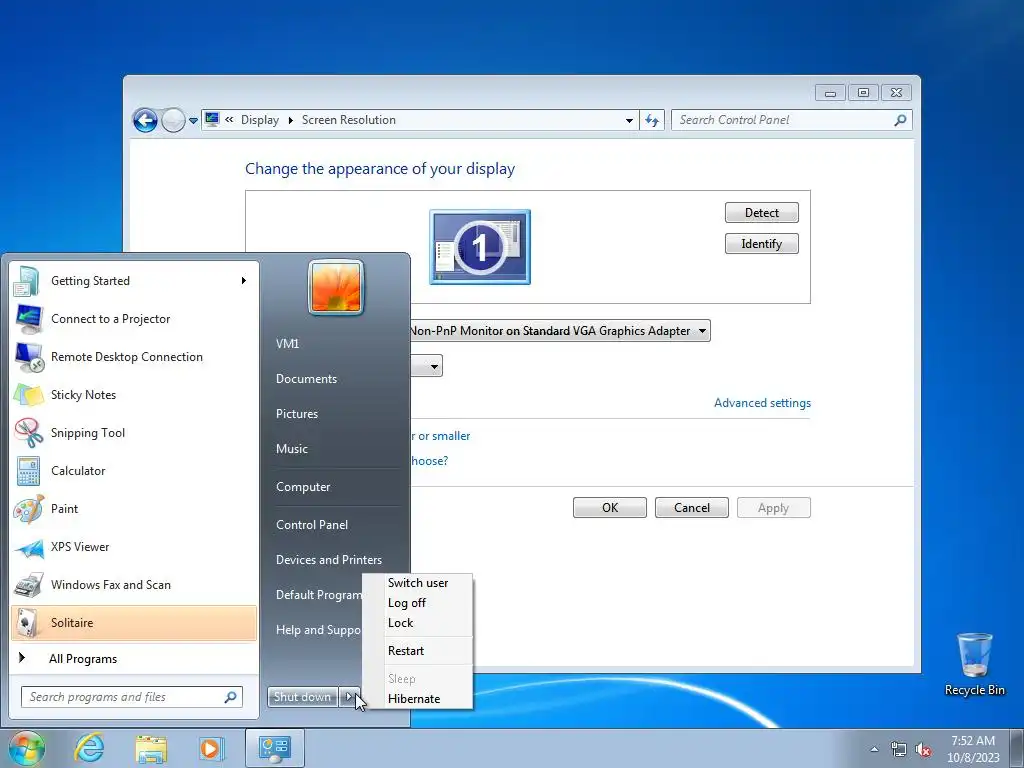Click the Identify button
Screen dimensions: 1024x768
[761, 244]
